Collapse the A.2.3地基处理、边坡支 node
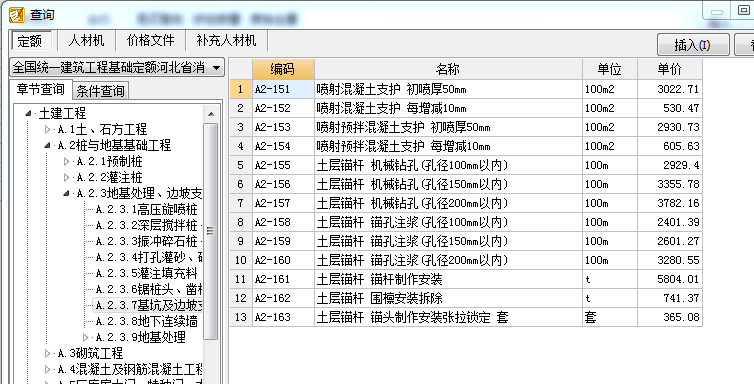Screen dimensions: 754x384 coord(66,193)
